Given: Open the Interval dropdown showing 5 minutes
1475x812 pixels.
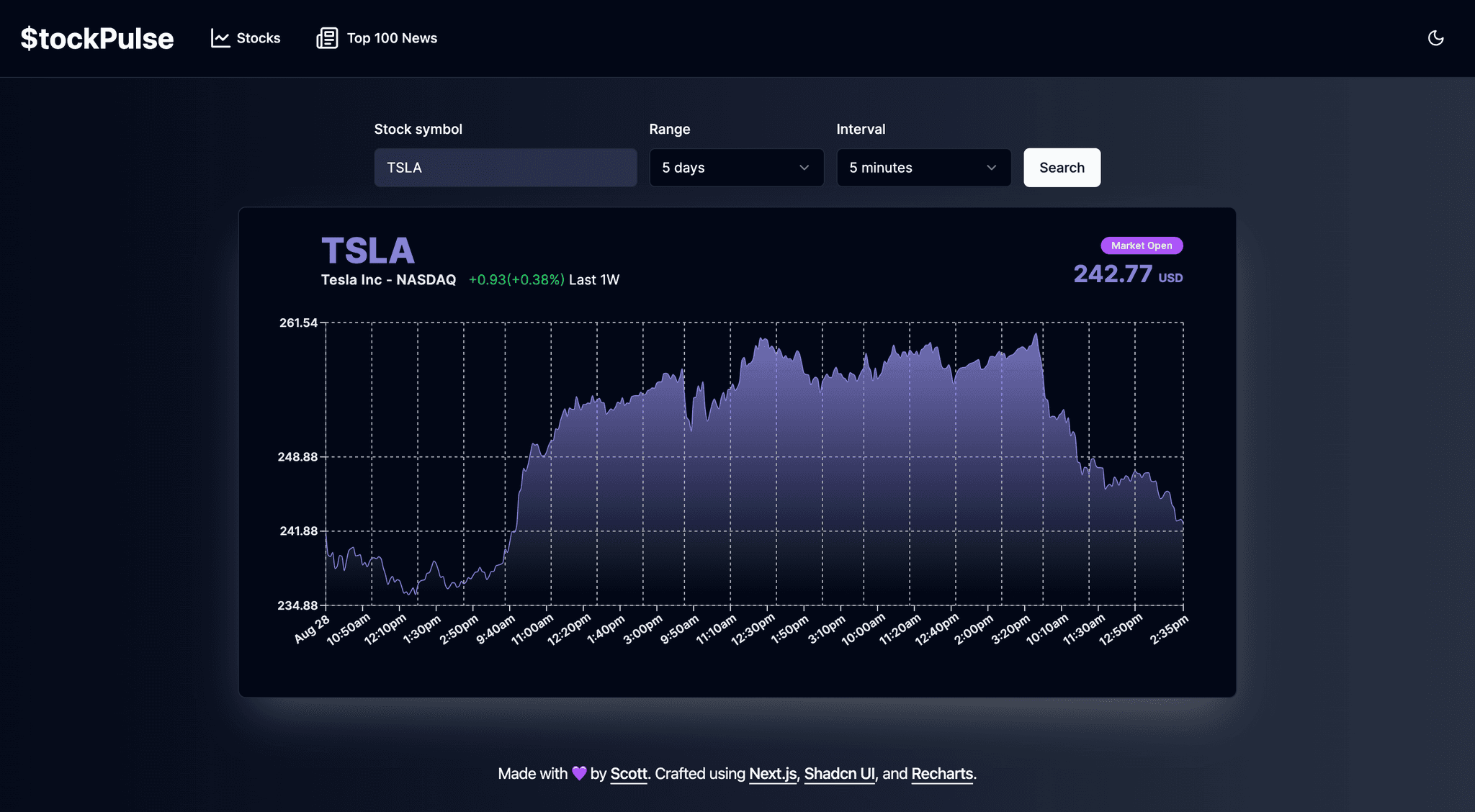Looking at the screenshot, I should (924, 167).
